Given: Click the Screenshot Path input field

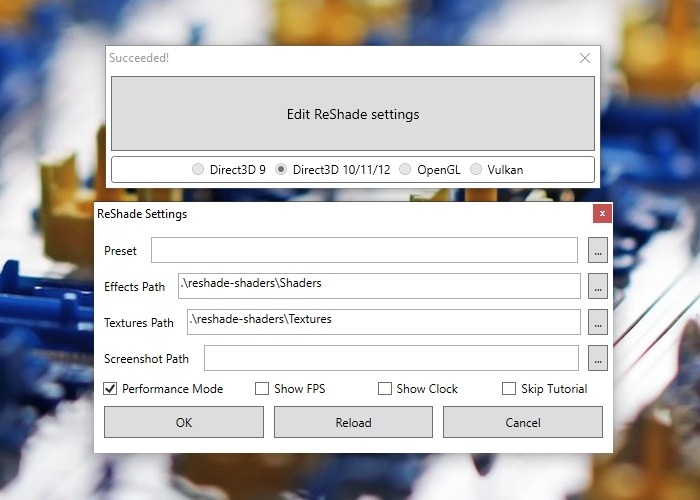Looking at the screenshot, I should (391, 358).
